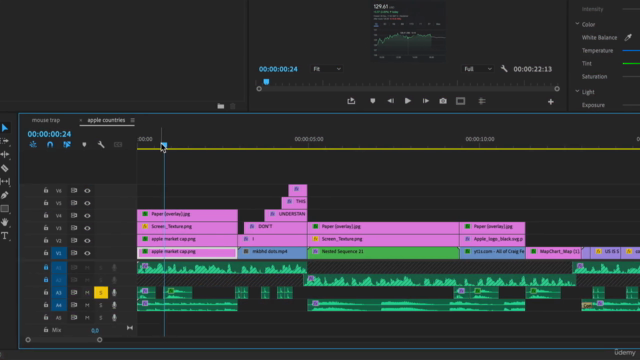Hide V5 track output eye
Screen dimensions: 640x360
[x=87, y=203]
